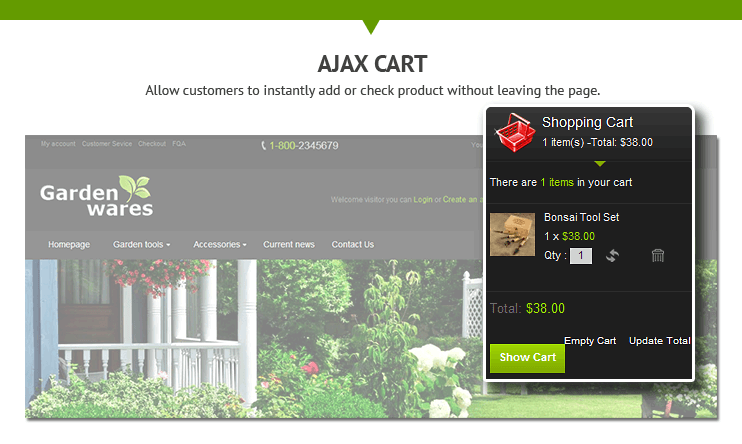
Task: Click the Garden wares leaf logo
Action: pyautogui.click(x=97, y=196)
